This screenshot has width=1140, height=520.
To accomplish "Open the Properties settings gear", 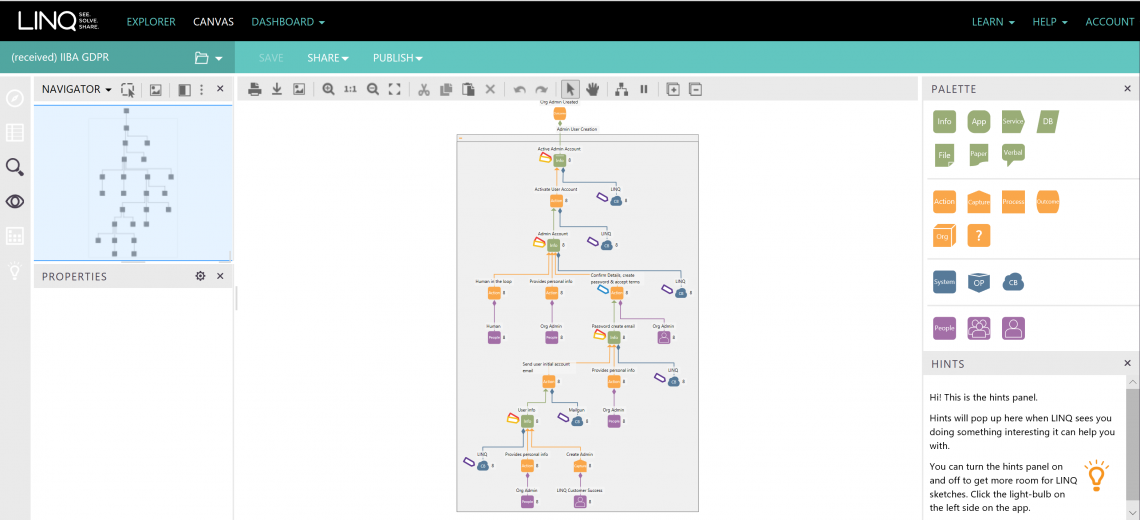I will [201, 276].
